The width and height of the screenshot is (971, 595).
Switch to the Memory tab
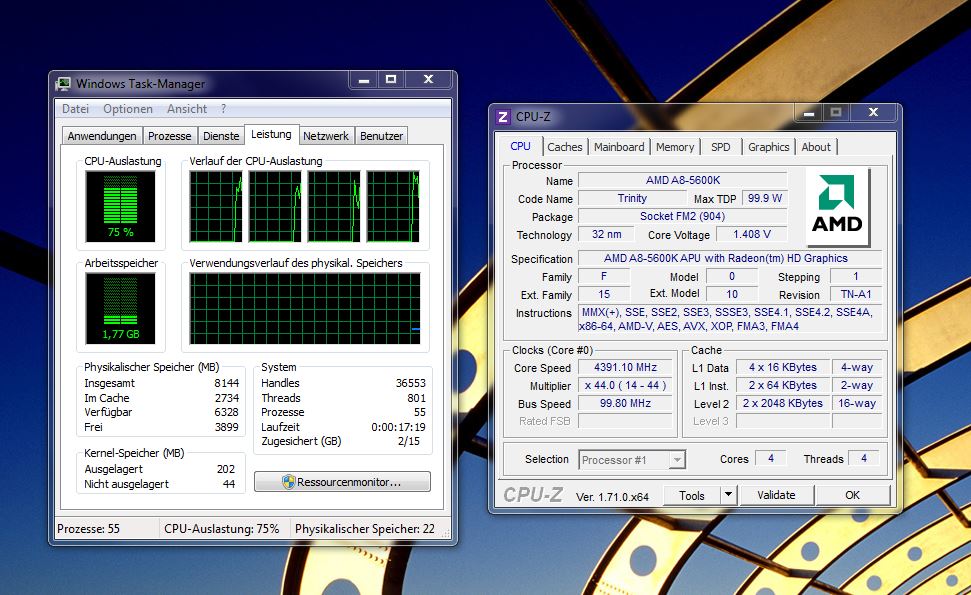pyautogui.click(x=675, y=147)
